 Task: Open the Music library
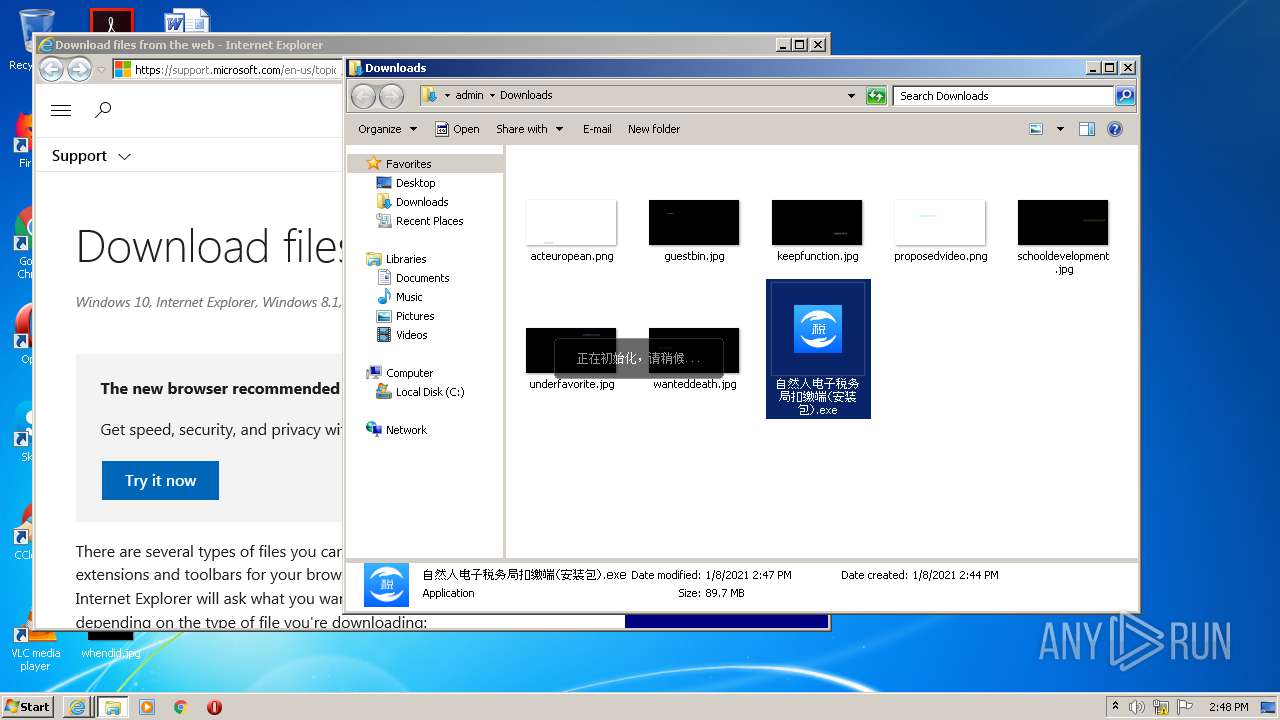[x=409, y=297]
